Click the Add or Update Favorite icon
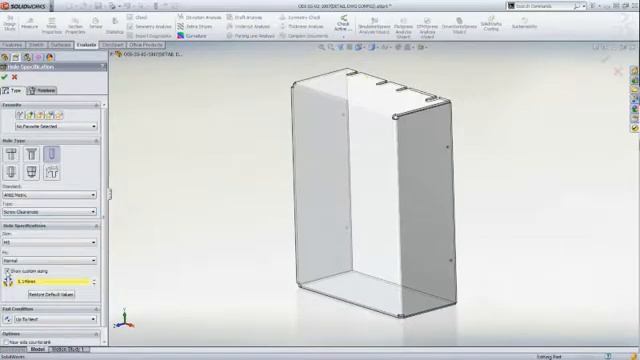 [x=30, y=116]
